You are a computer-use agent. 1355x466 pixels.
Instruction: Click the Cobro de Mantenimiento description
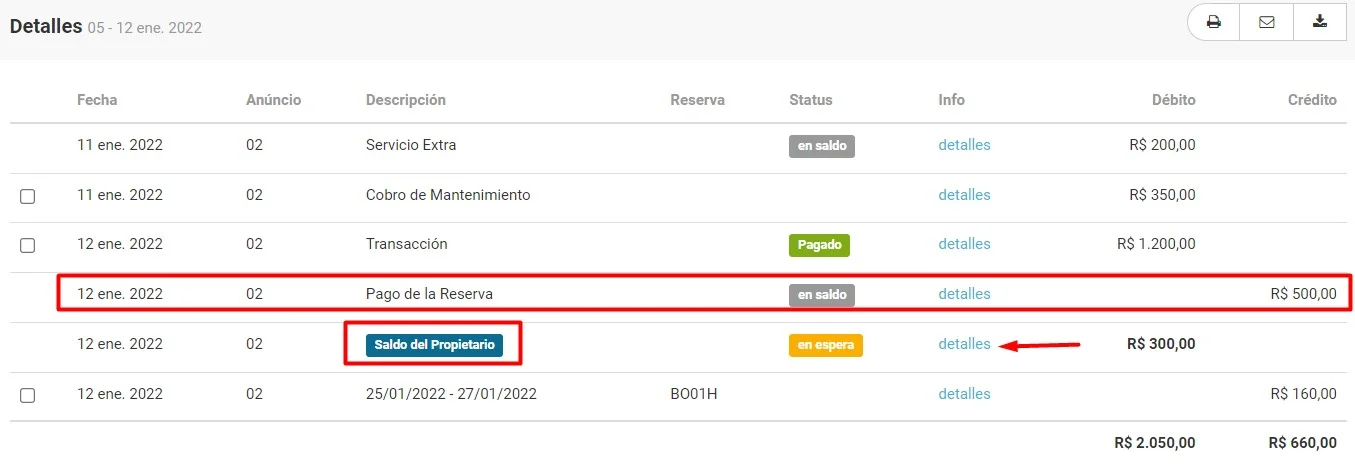[448, 195]
